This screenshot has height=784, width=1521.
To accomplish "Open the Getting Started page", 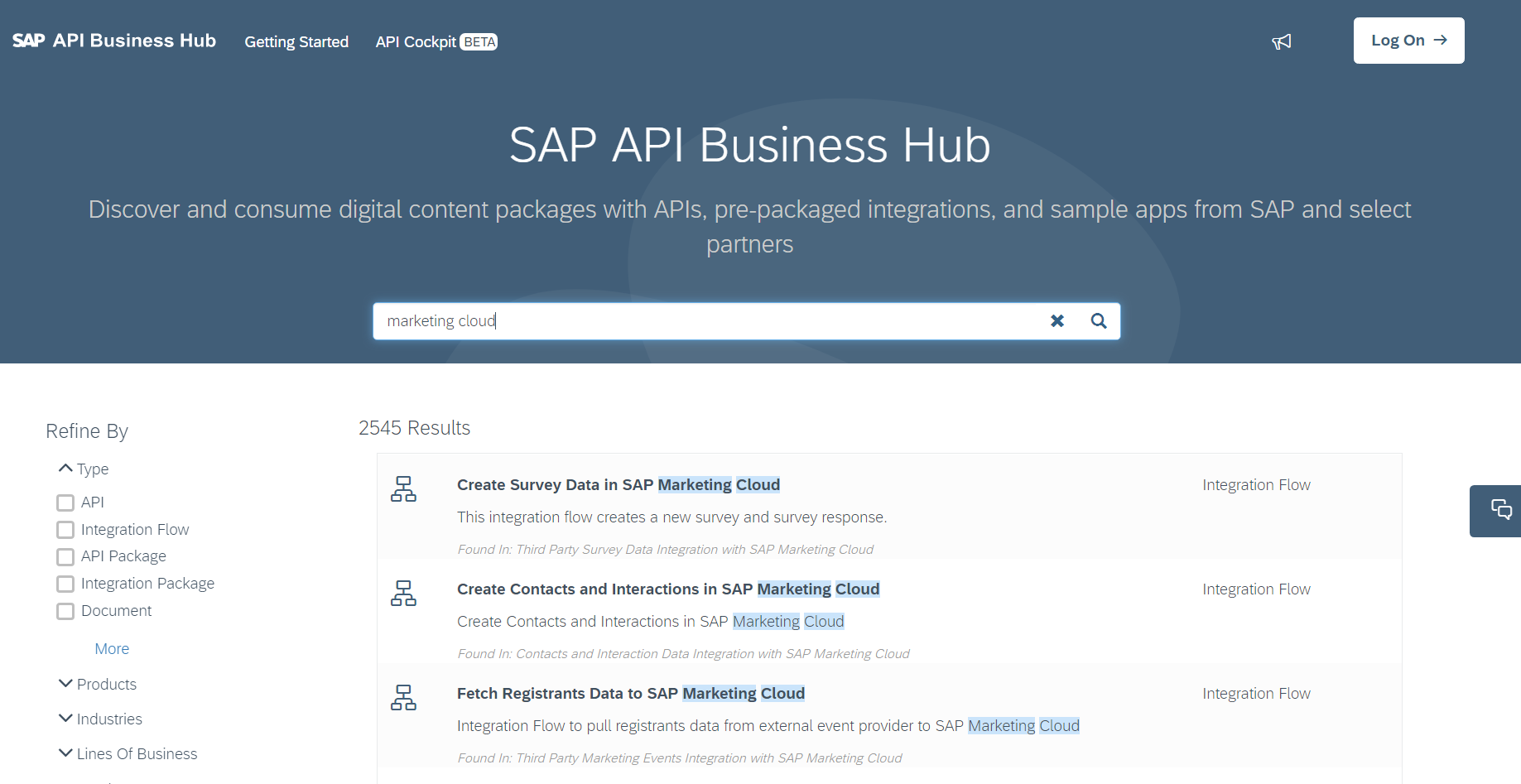I will click(296, 41).
